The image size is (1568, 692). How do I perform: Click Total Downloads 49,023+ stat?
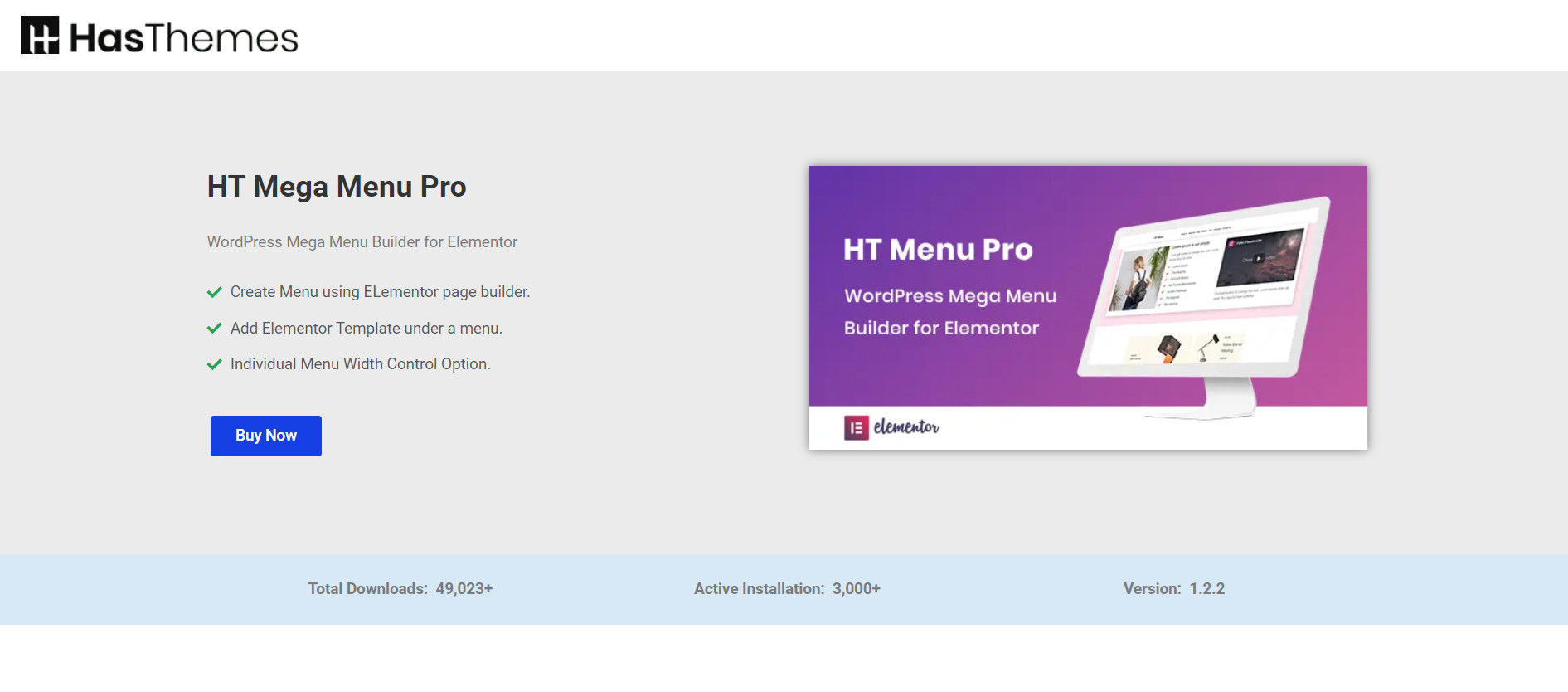coord(400,589)
